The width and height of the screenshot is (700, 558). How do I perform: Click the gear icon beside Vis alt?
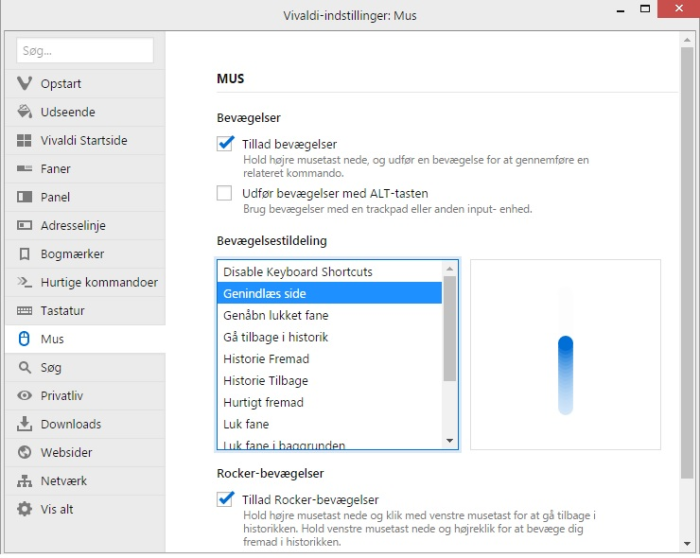24,509
